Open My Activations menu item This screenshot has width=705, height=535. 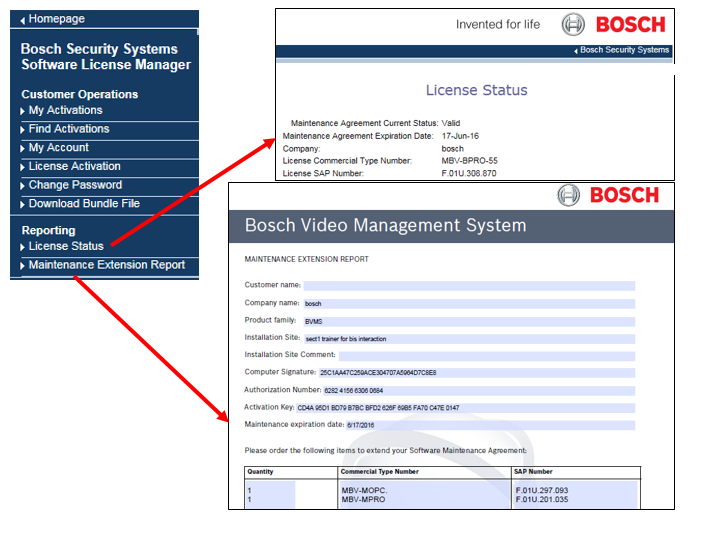[65, 110]
